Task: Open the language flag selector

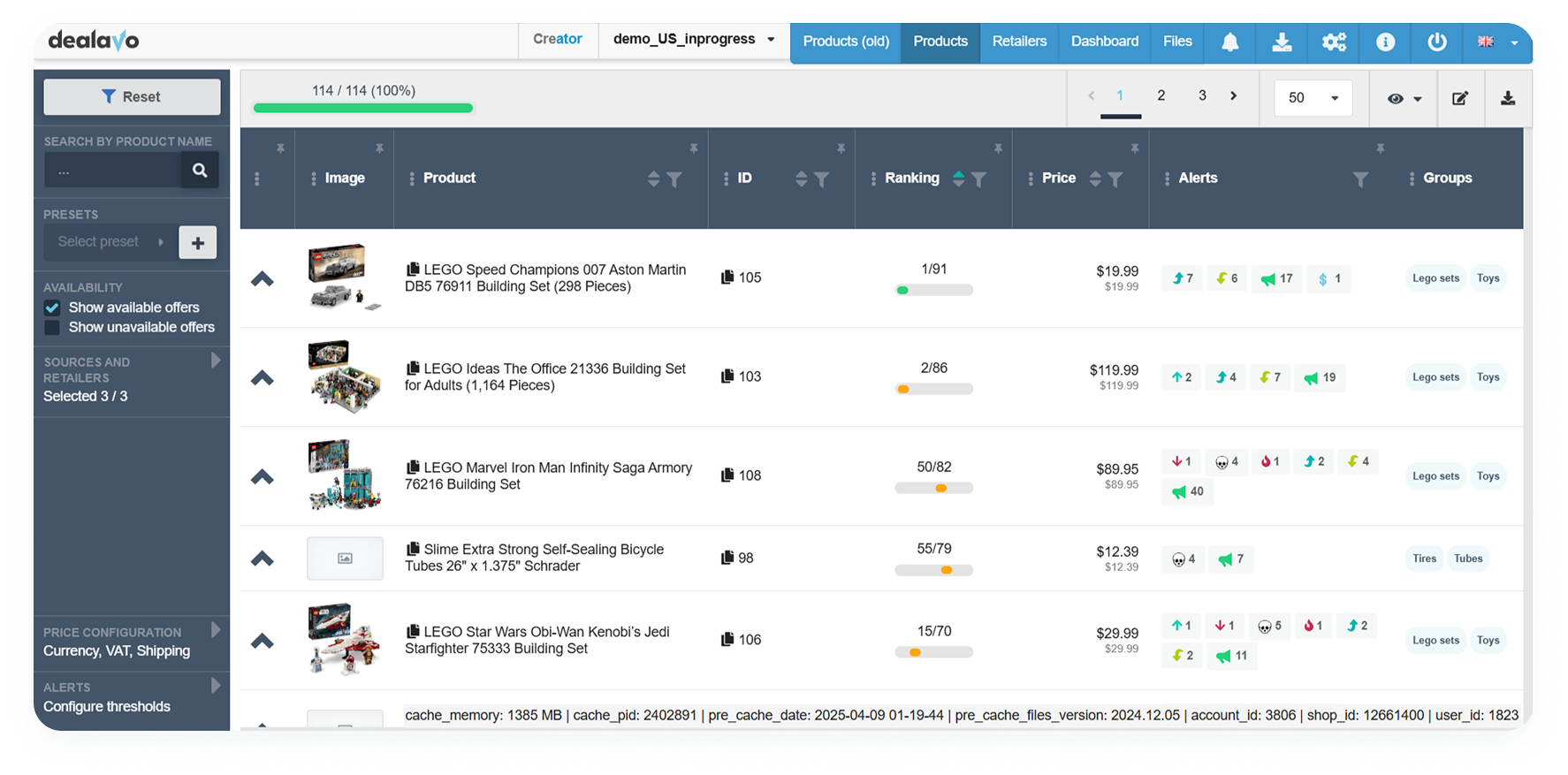Action: click(1497, 42)
